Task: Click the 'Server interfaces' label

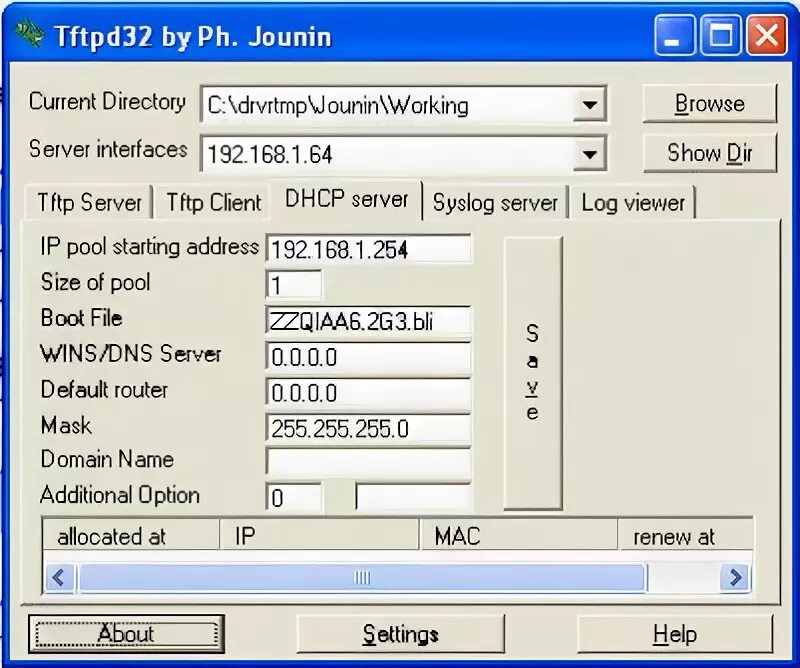Action: 108,149
